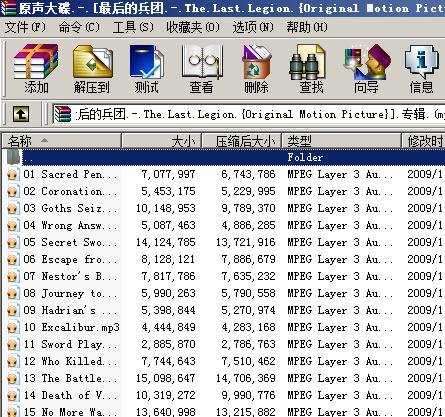The image size is (445, 417).
Task: Go up one level with arrow button
Action: point(21,114)
